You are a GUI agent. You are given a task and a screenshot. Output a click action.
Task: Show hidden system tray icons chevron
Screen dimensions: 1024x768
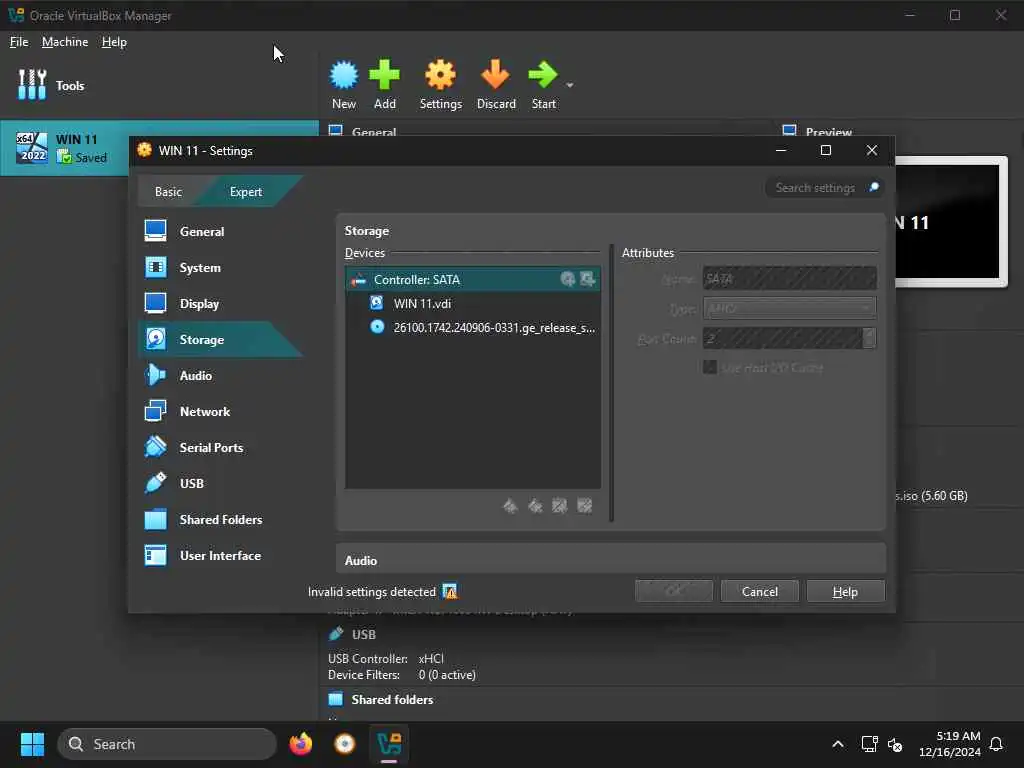click(837, 744)
